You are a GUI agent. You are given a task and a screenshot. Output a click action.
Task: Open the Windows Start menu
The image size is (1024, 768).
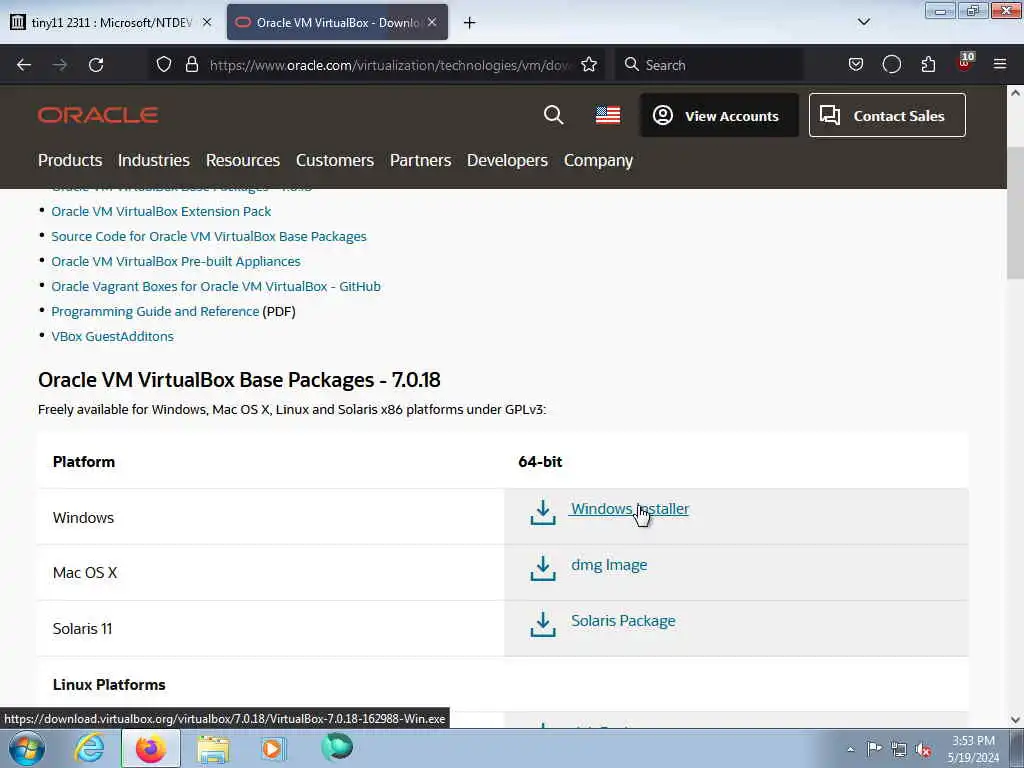[27, 748]
